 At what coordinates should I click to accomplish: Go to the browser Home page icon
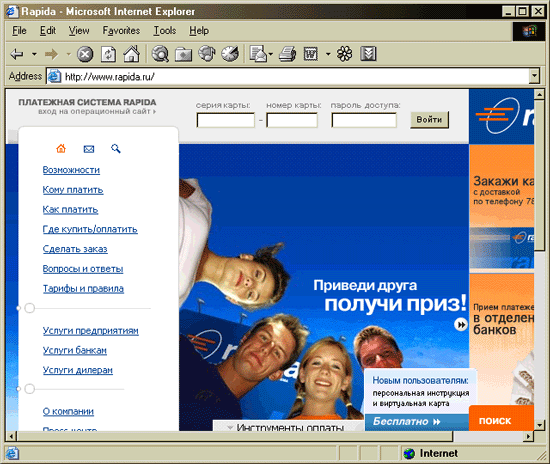click(132, 54)
